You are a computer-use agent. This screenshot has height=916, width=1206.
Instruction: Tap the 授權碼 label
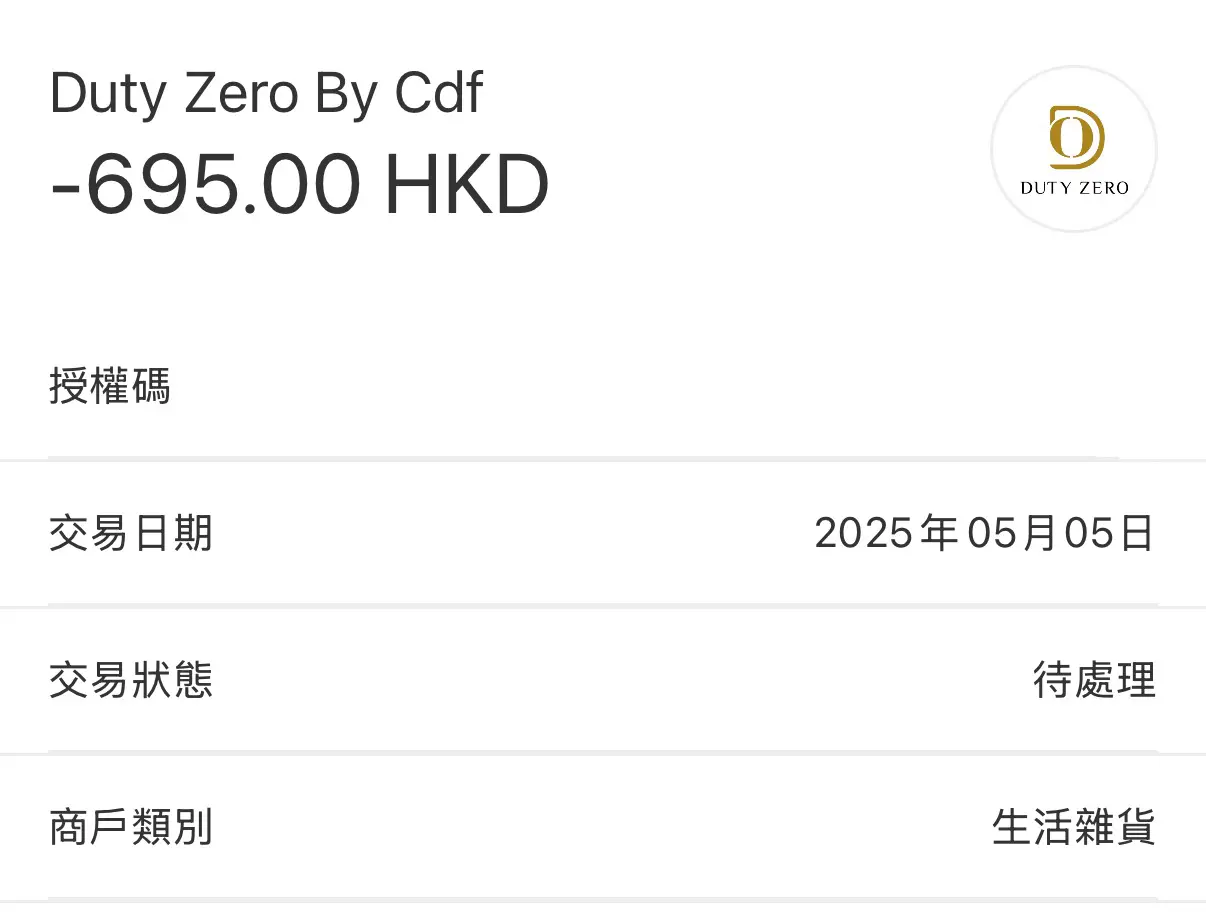tap(110, 386)
